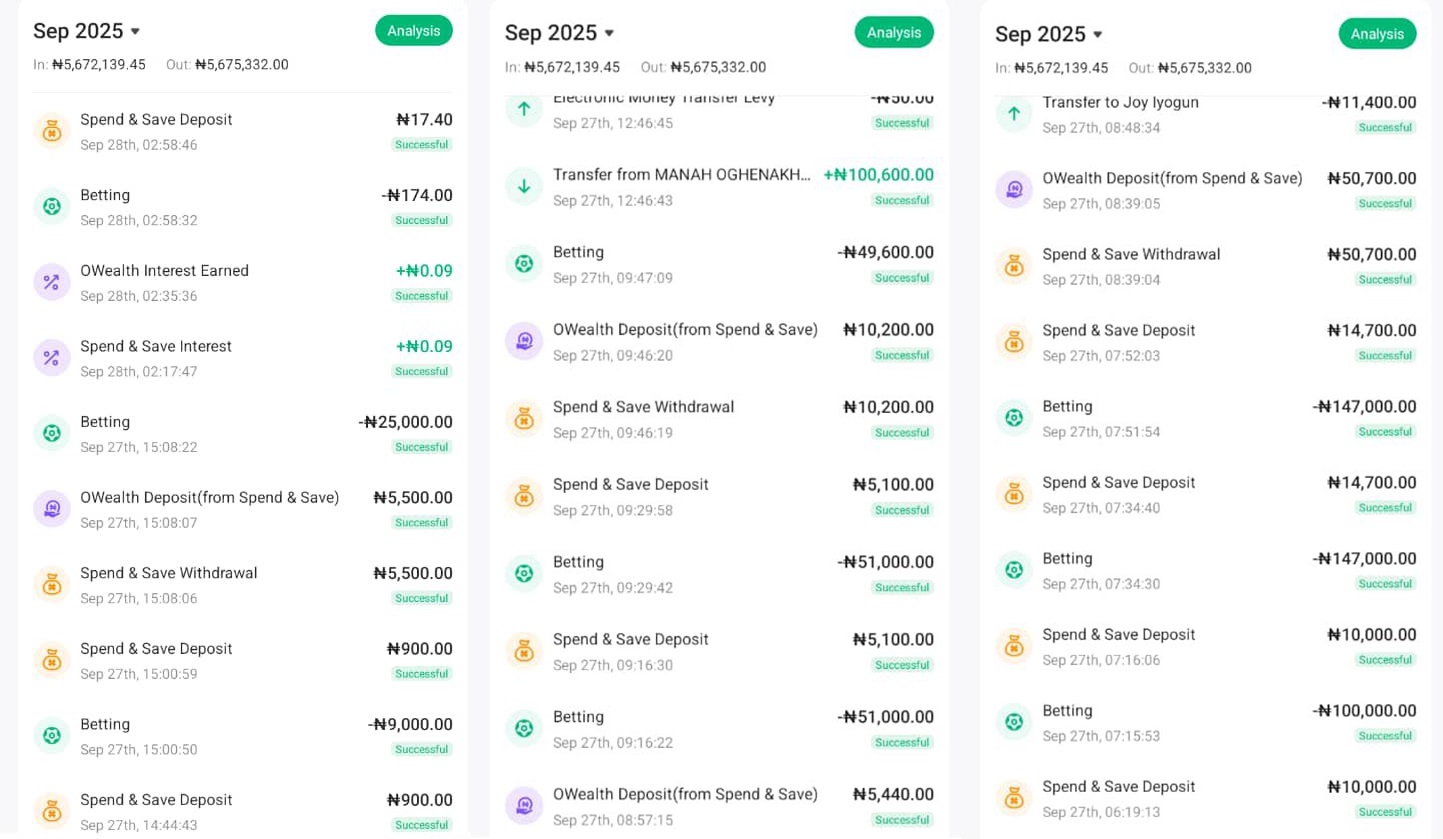
Task: Click the Betting icon for the ₦174.00 transaction
Action: point(52,207)
